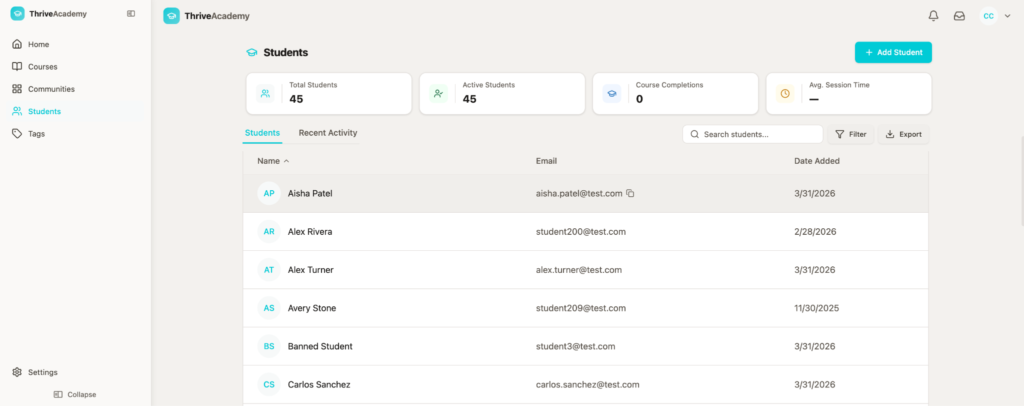Sort the table by Name column

point(272,160)
